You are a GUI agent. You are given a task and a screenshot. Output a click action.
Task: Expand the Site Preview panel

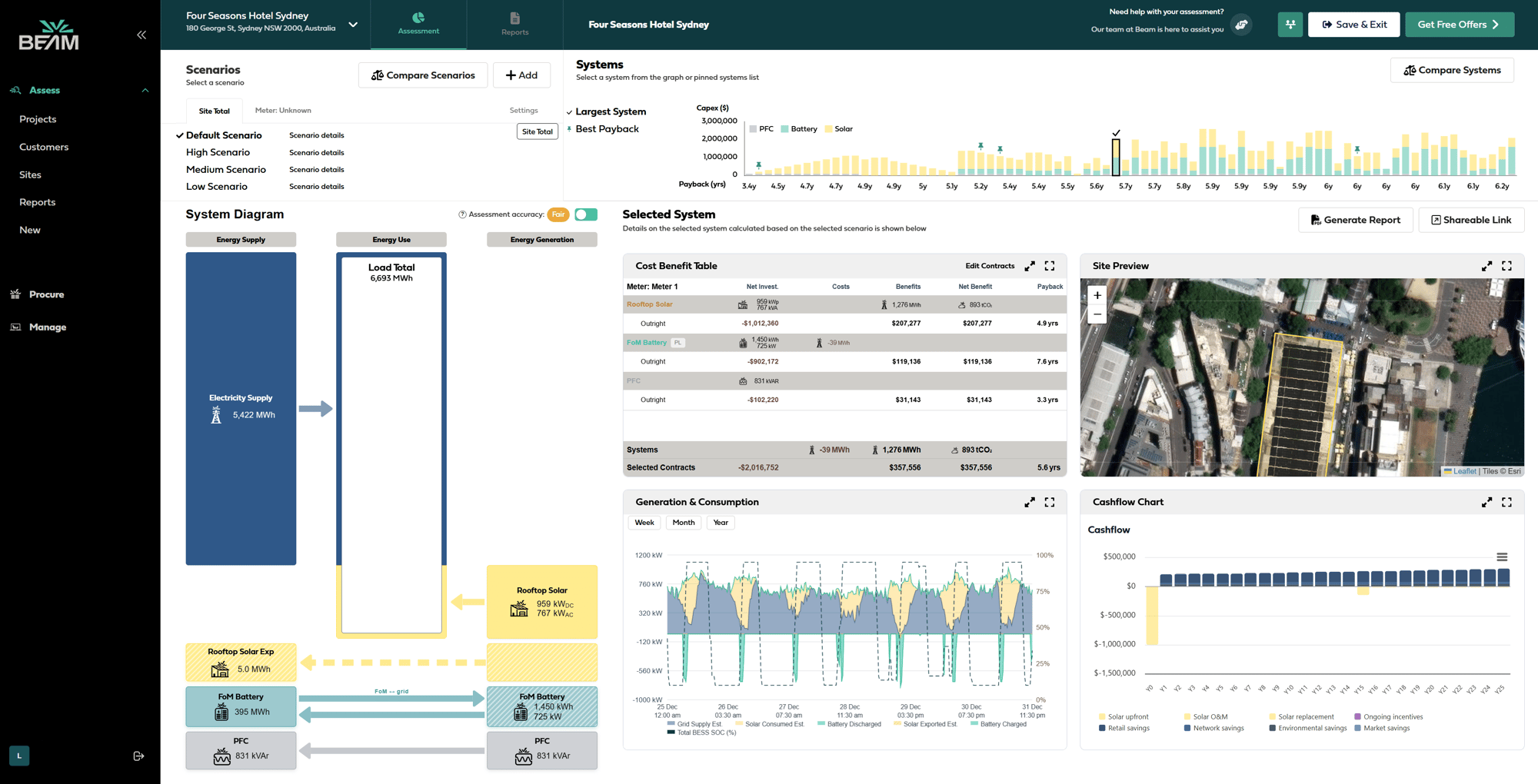(1486, 266)
